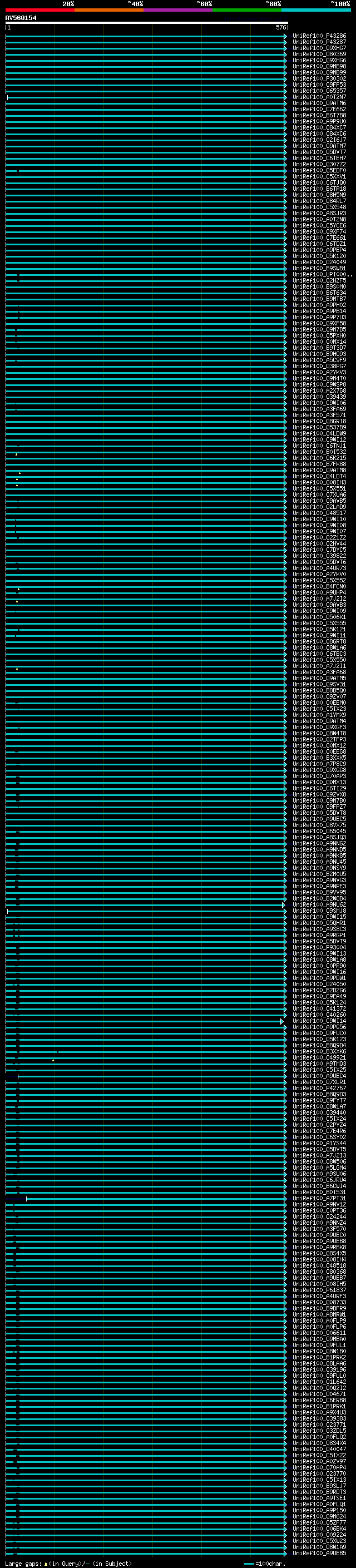
Task: Click the UniRef100_Q8GRT8 label
Action: [x=319, y=641]
